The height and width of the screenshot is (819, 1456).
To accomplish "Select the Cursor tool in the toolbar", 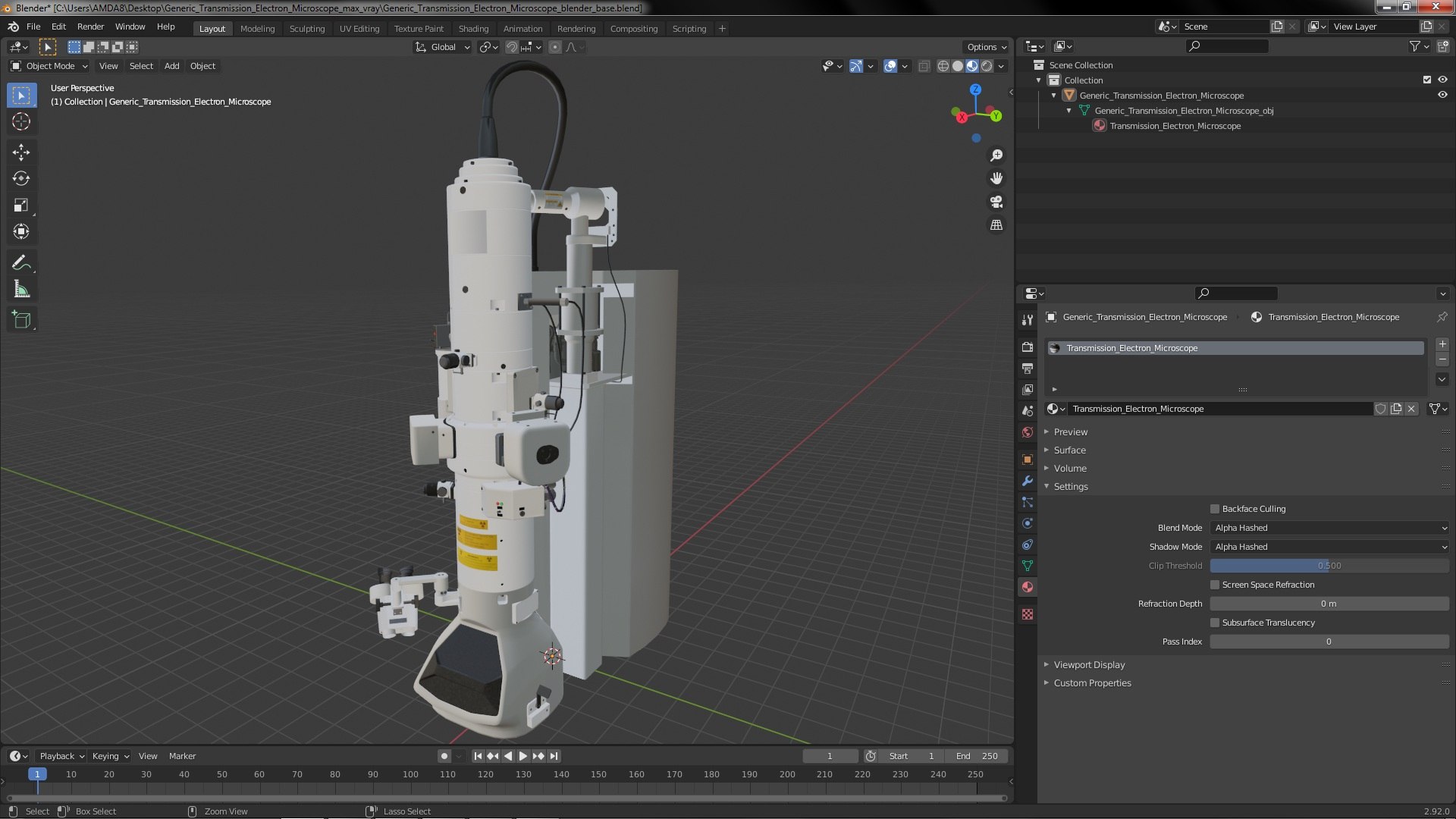I will 21,121.
